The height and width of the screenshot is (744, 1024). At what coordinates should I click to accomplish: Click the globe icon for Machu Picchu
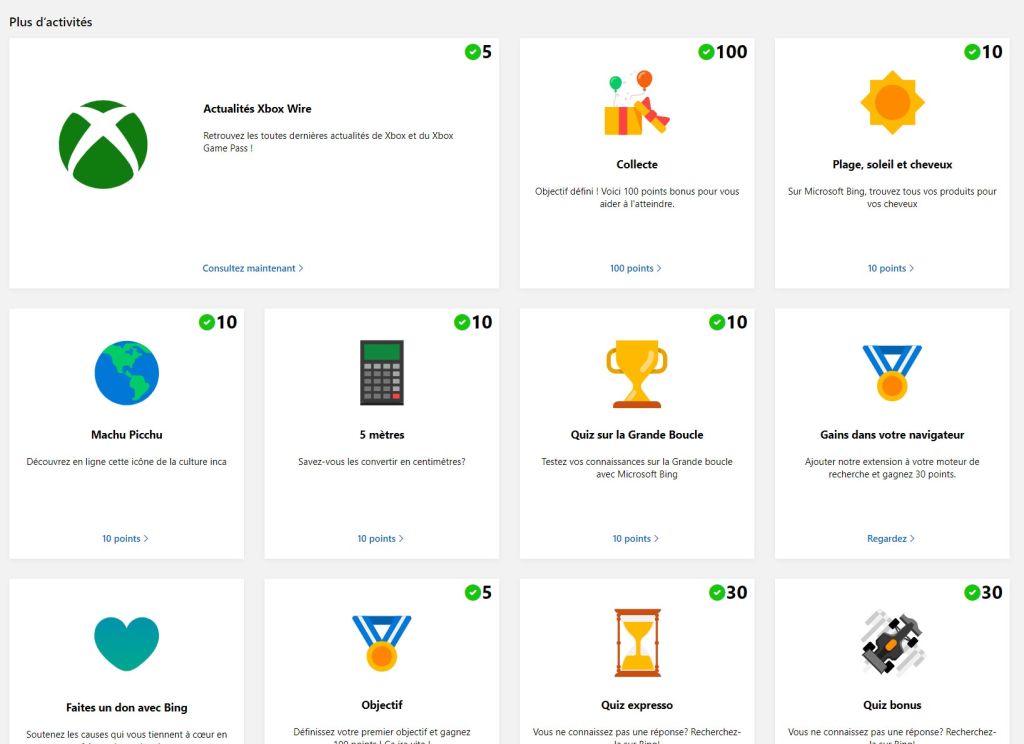(127, 373)
